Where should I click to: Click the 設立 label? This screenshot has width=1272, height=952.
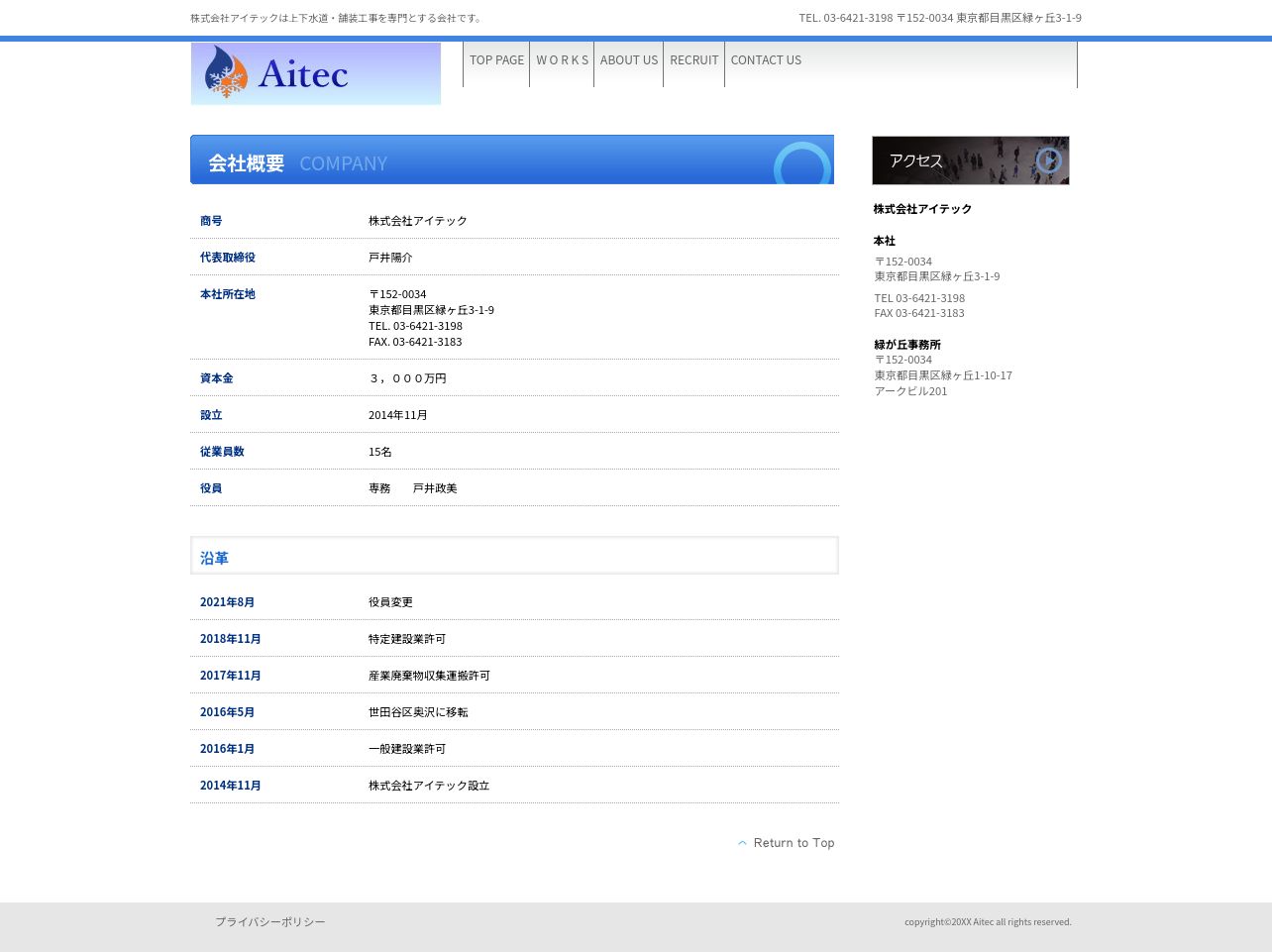point(211,415)
